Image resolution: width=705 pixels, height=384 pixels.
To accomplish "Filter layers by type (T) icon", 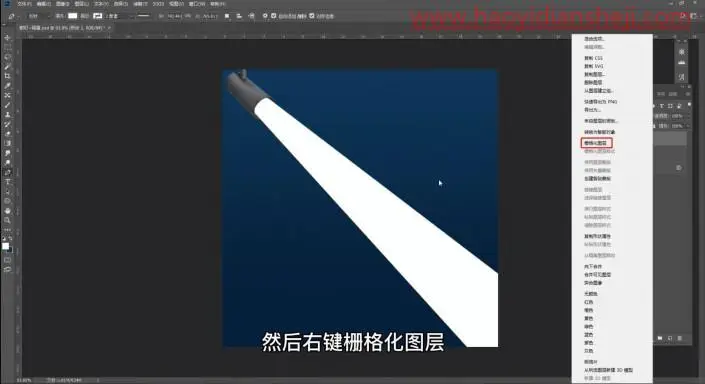I will [x=662, y=106].
